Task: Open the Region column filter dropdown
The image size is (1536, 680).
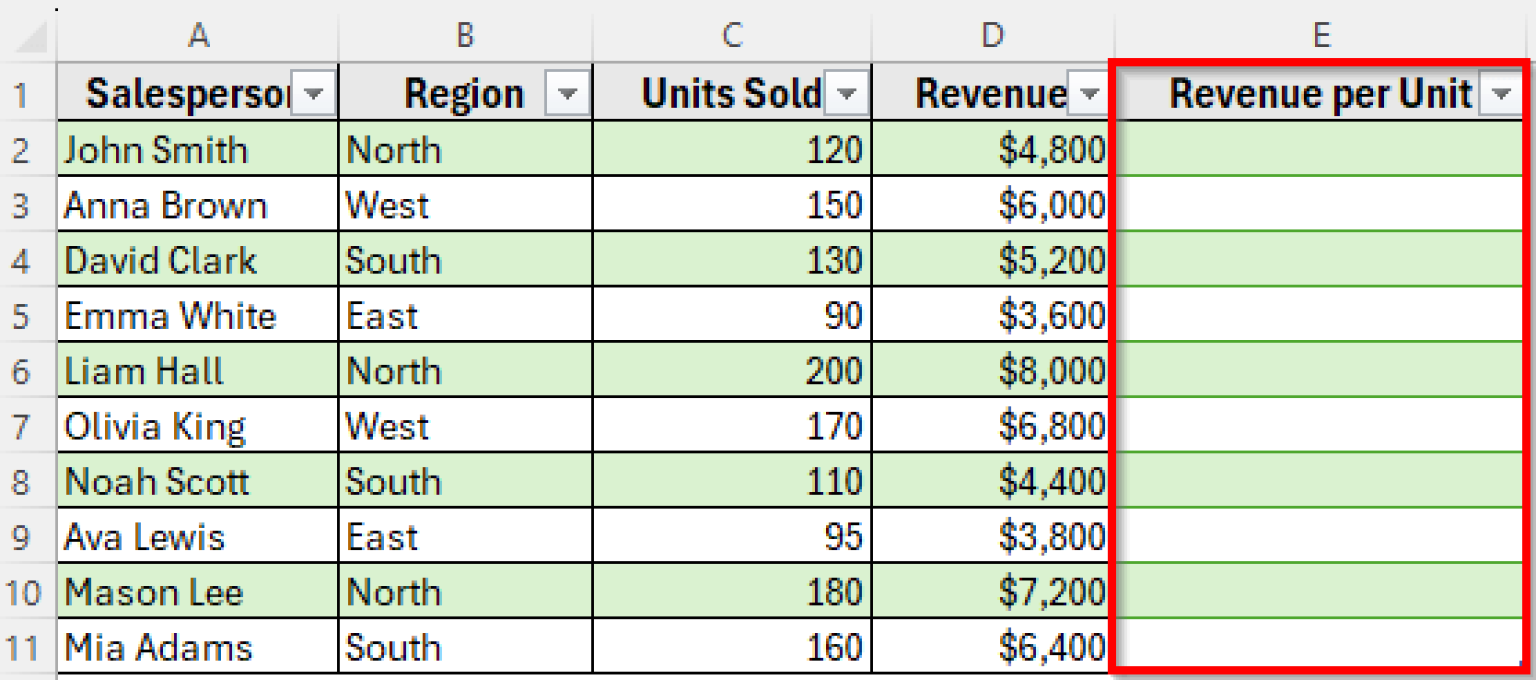Action: click(x=567, y=94)
